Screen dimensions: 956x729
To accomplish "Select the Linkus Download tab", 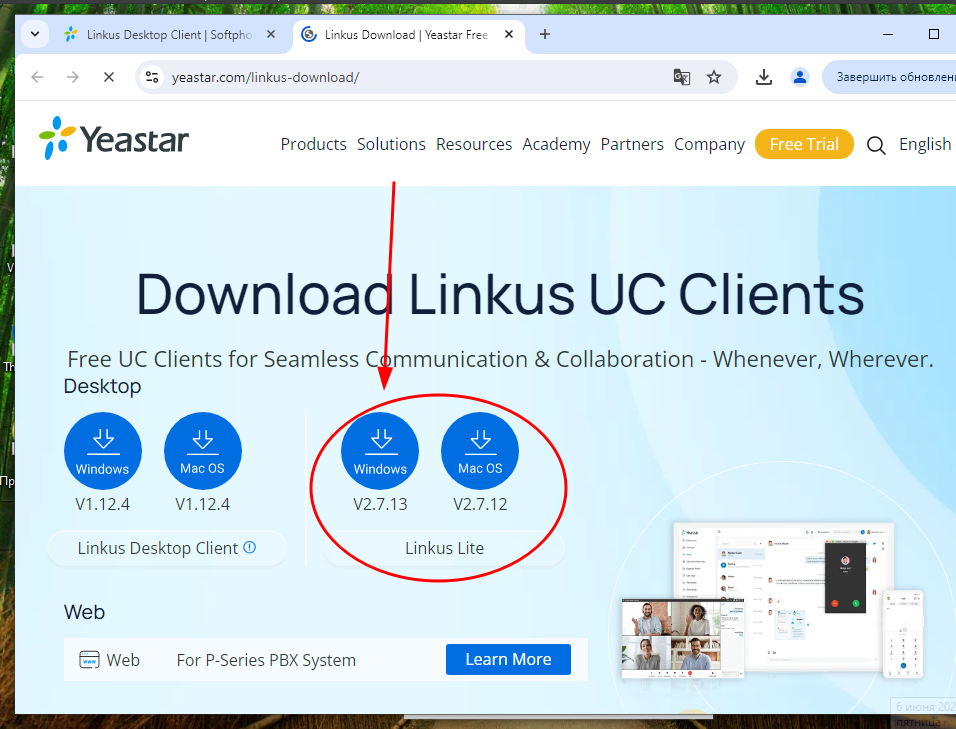I will pyautogui.click(x=408, y=35).
